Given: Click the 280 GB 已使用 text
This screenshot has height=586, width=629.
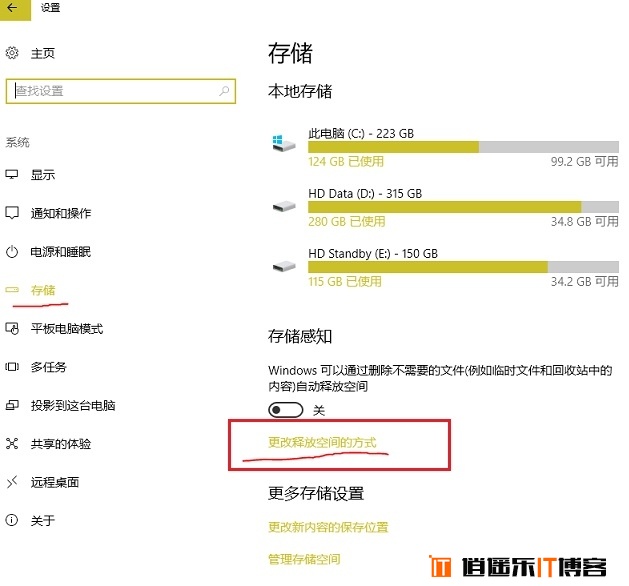Looking at the screenshot, I should pos(347,221).
